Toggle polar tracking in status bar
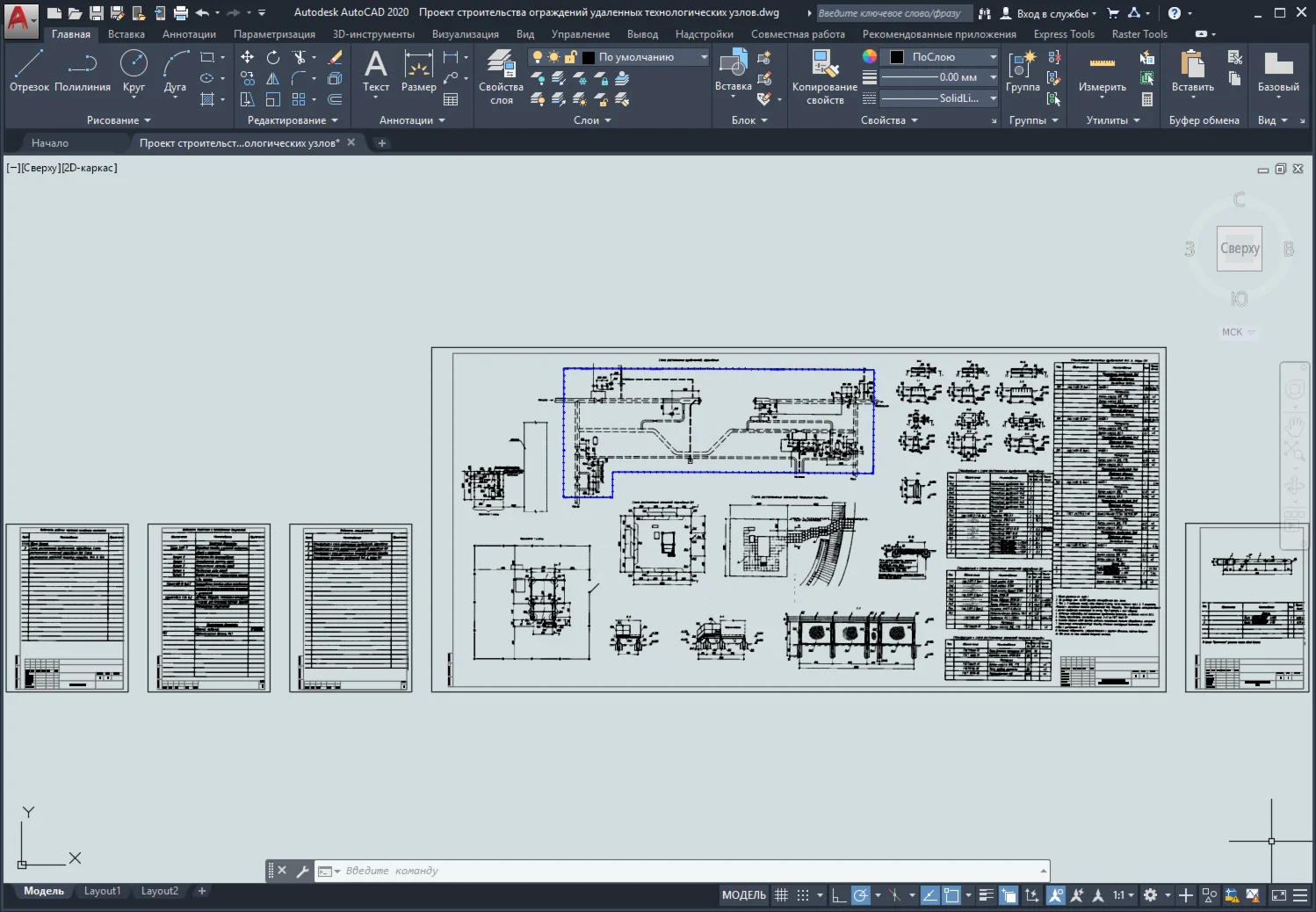Screen dimensions: 1316x912 [861, 895]
